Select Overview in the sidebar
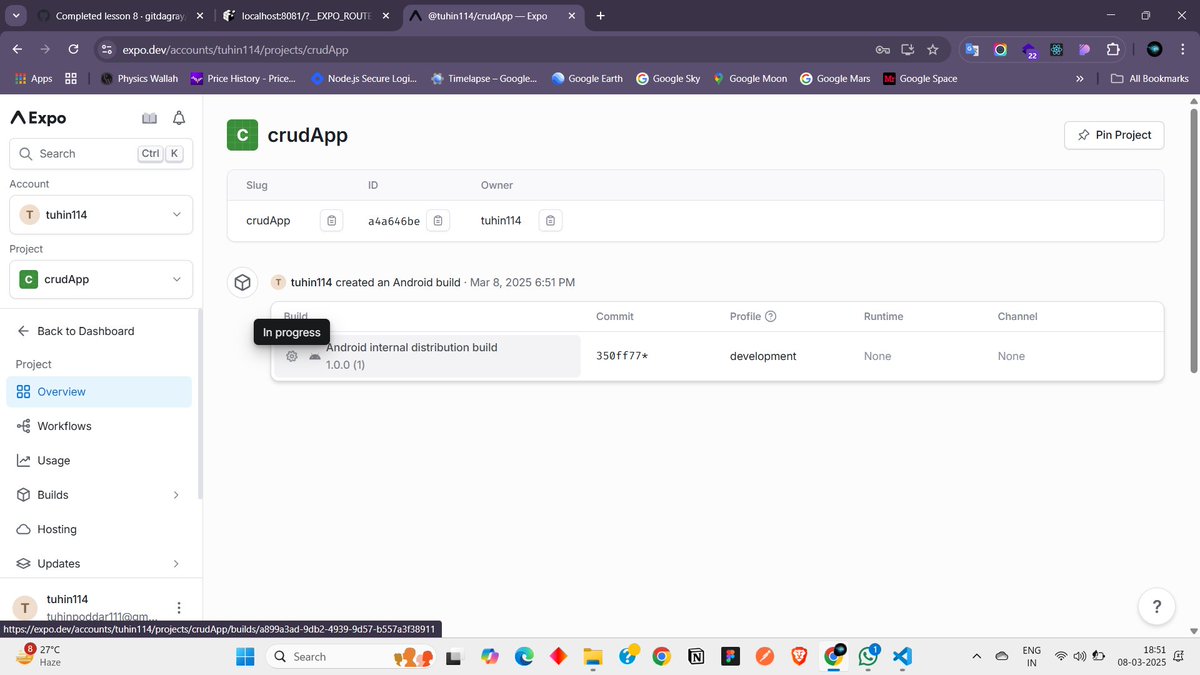Screen dimensions: 1200x675 99,392
